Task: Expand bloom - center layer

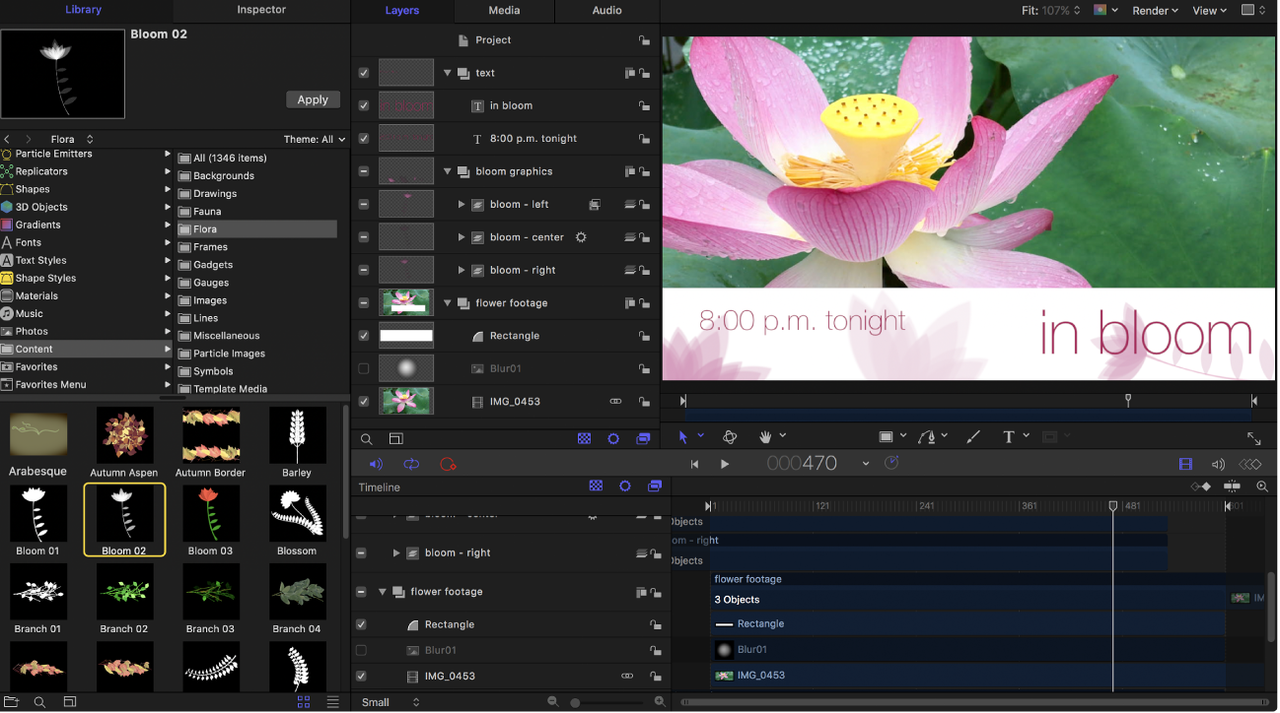Action: [461, 237]
